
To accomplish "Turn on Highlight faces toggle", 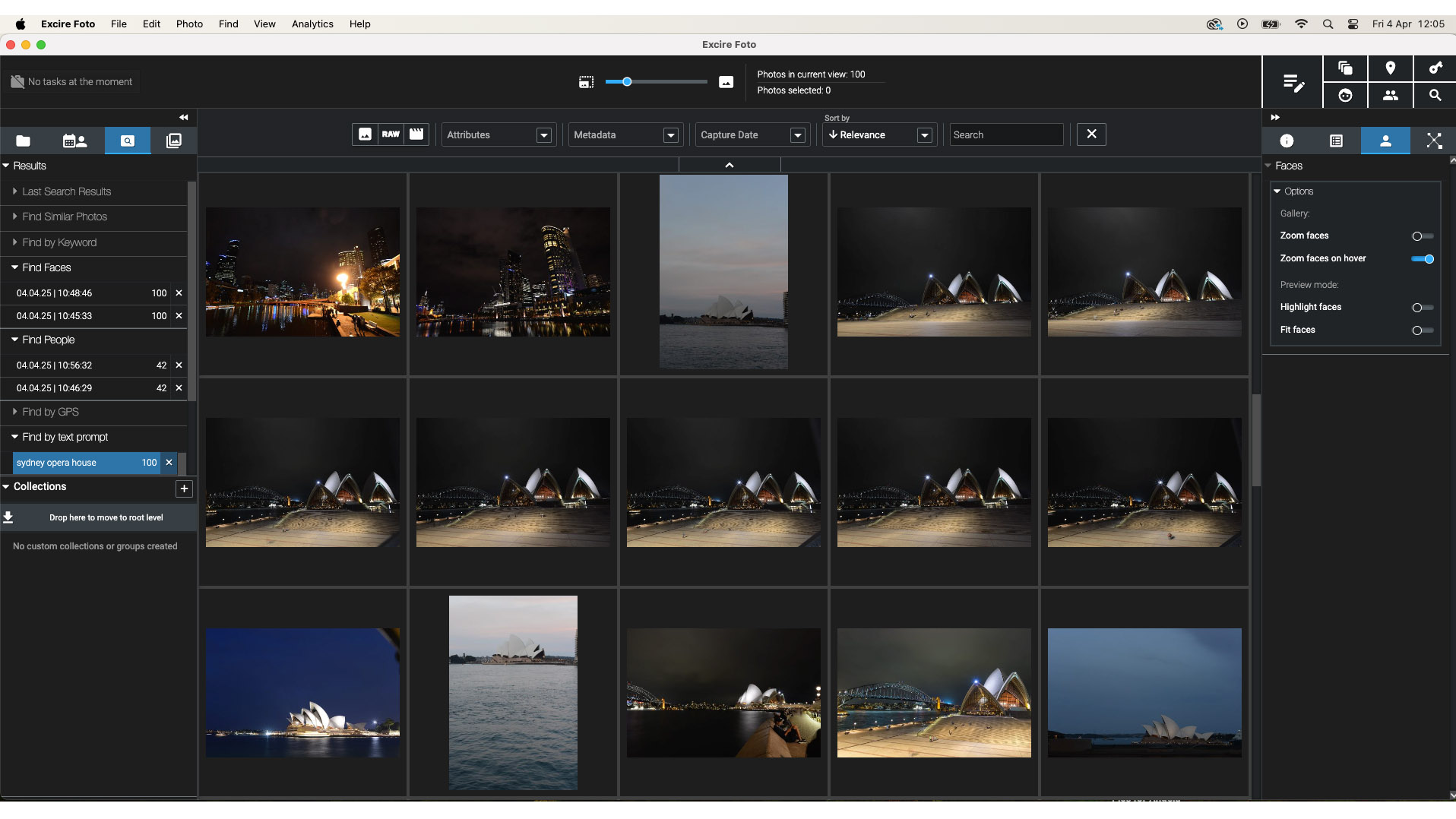I will tap(1422, 308).
